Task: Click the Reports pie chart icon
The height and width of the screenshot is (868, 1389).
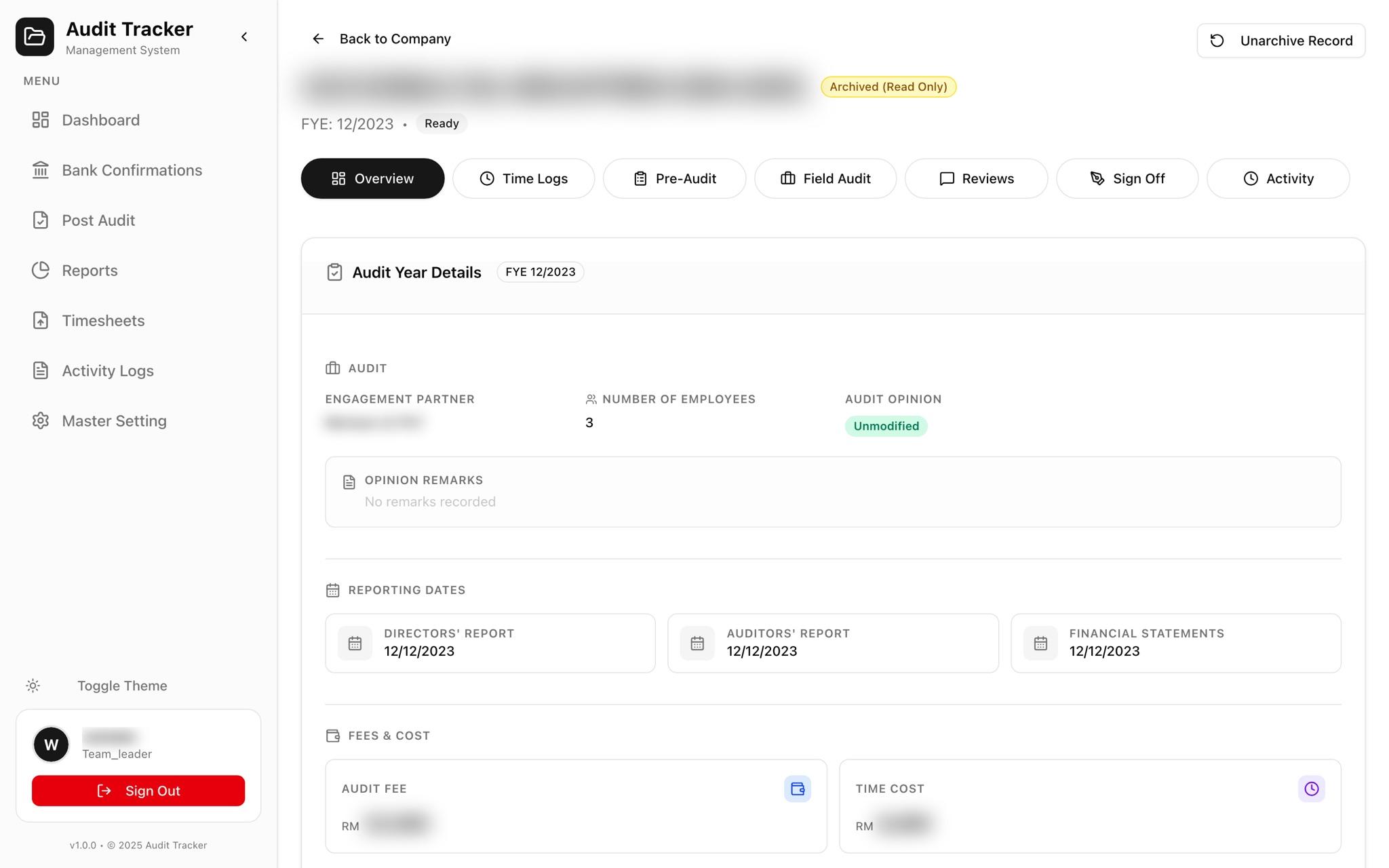Action: [x=41, y=271]
